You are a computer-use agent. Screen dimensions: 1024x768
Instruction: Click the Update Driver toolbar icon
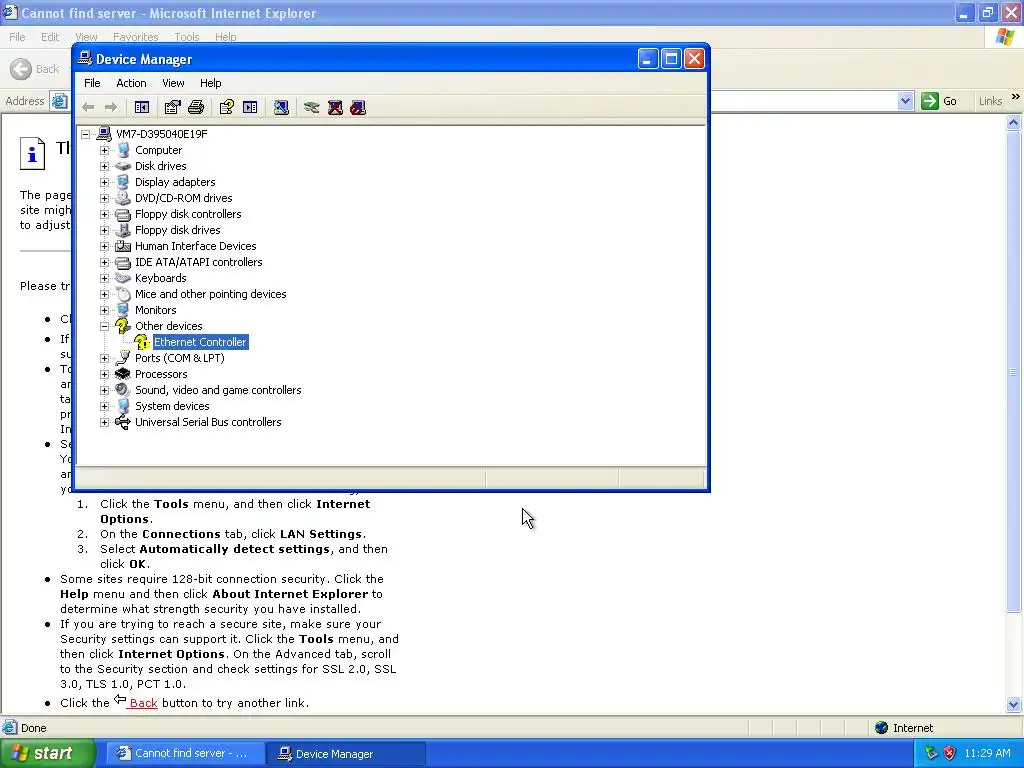(x=312, y=107)
